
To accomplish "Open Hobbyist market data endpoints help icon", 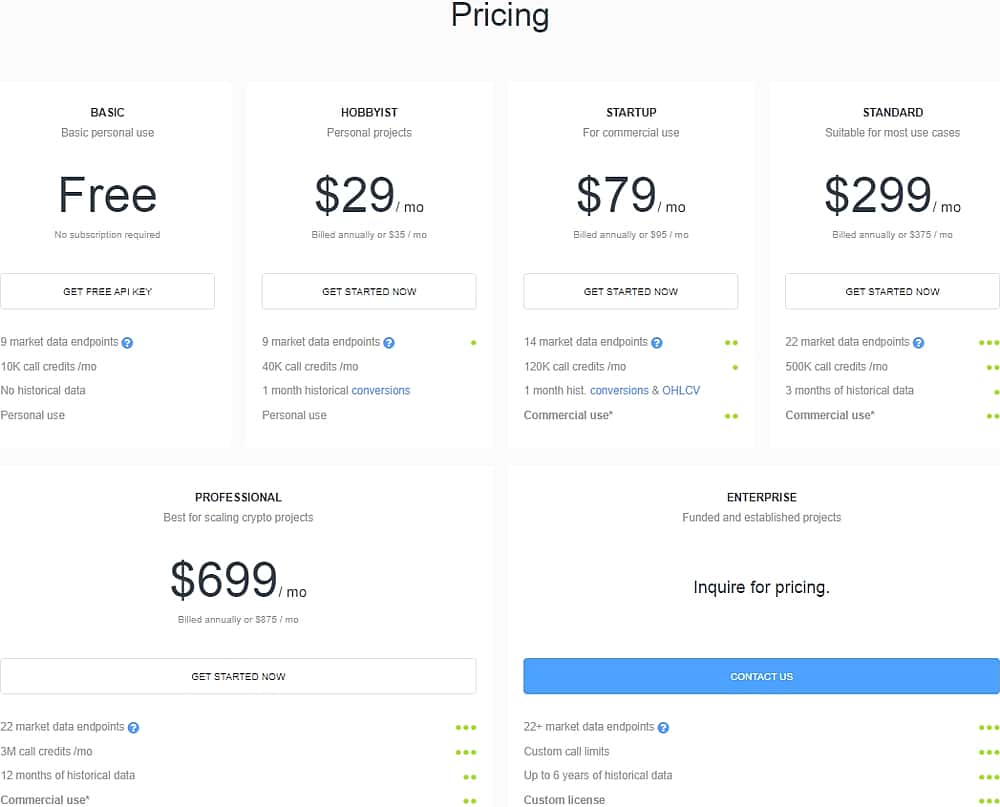I will click(389, 343).
